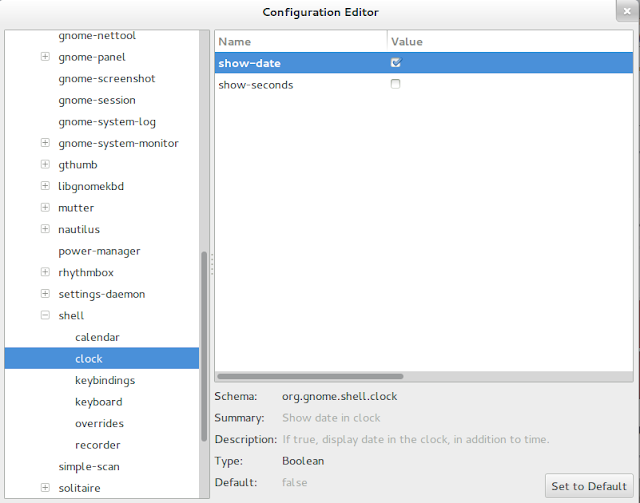
Task: Open the keybindings schema under shell
Action: 105,381
